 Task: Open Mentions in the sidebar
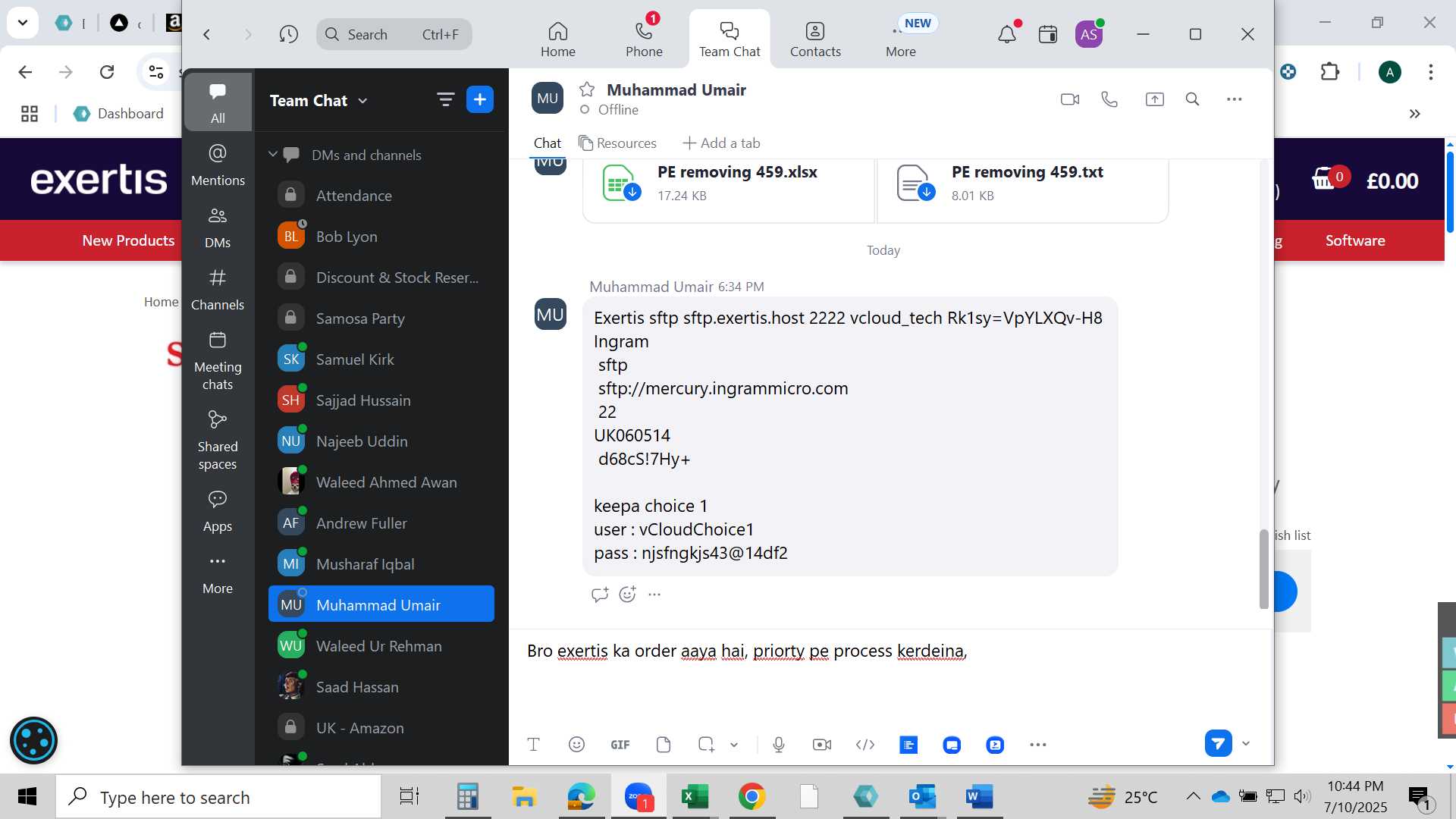[x=218, y=165]
